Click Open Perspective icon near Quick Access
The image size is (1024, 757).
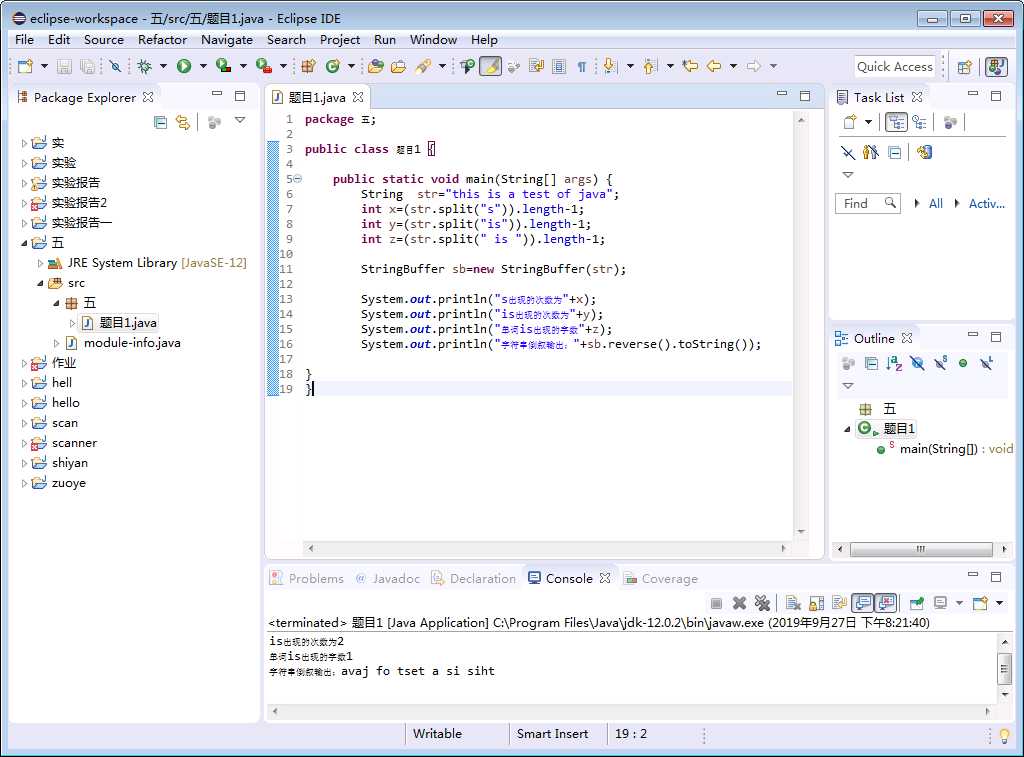(965, 67)
